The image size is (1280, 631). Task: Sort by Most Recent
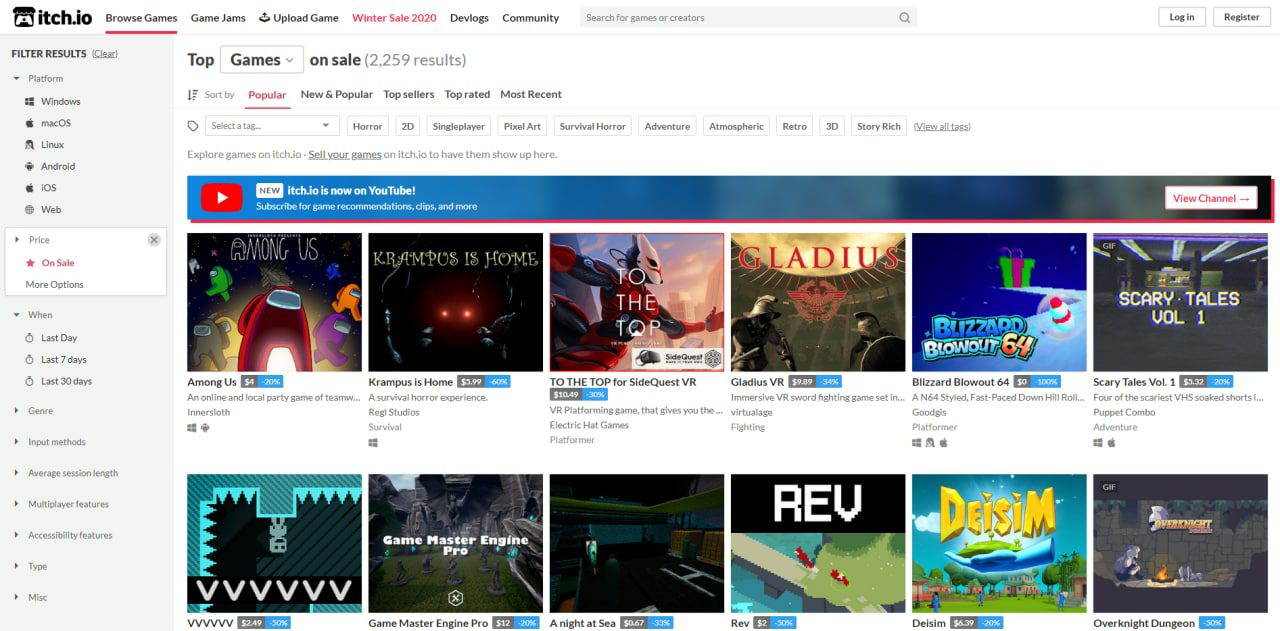[531, 94]
